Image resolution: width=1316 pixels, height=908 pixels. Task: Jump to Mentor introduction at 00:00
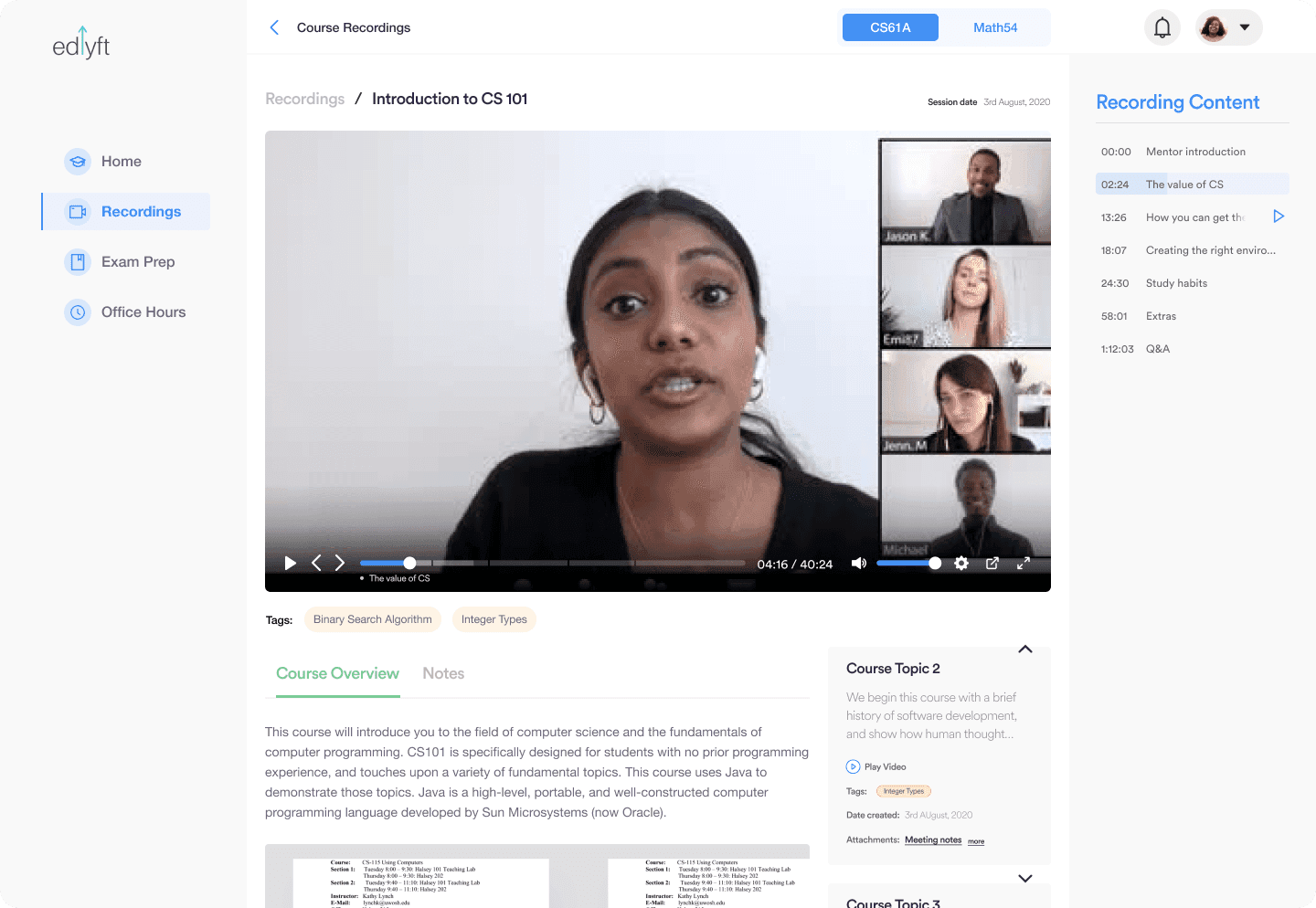[1193, 152]
